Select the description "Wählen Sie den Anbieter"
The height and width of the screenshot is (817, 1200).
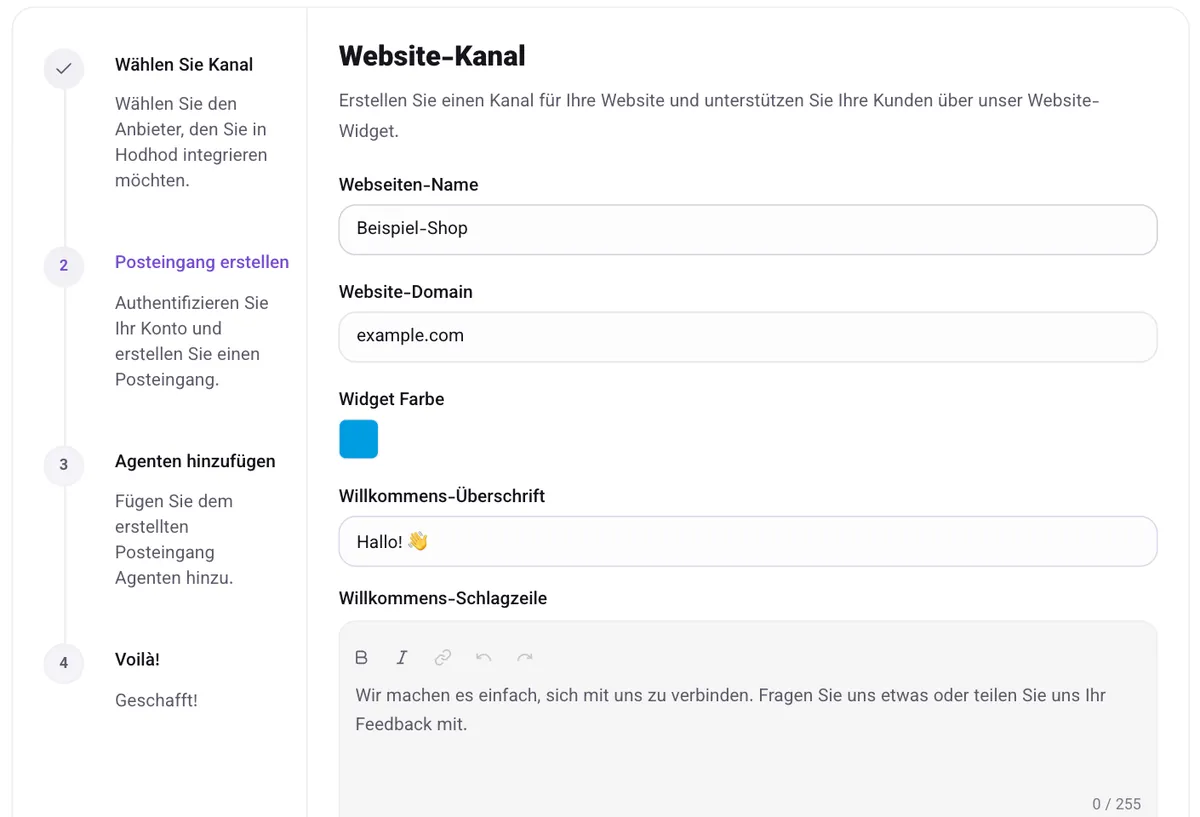click(x=191, y=142)
